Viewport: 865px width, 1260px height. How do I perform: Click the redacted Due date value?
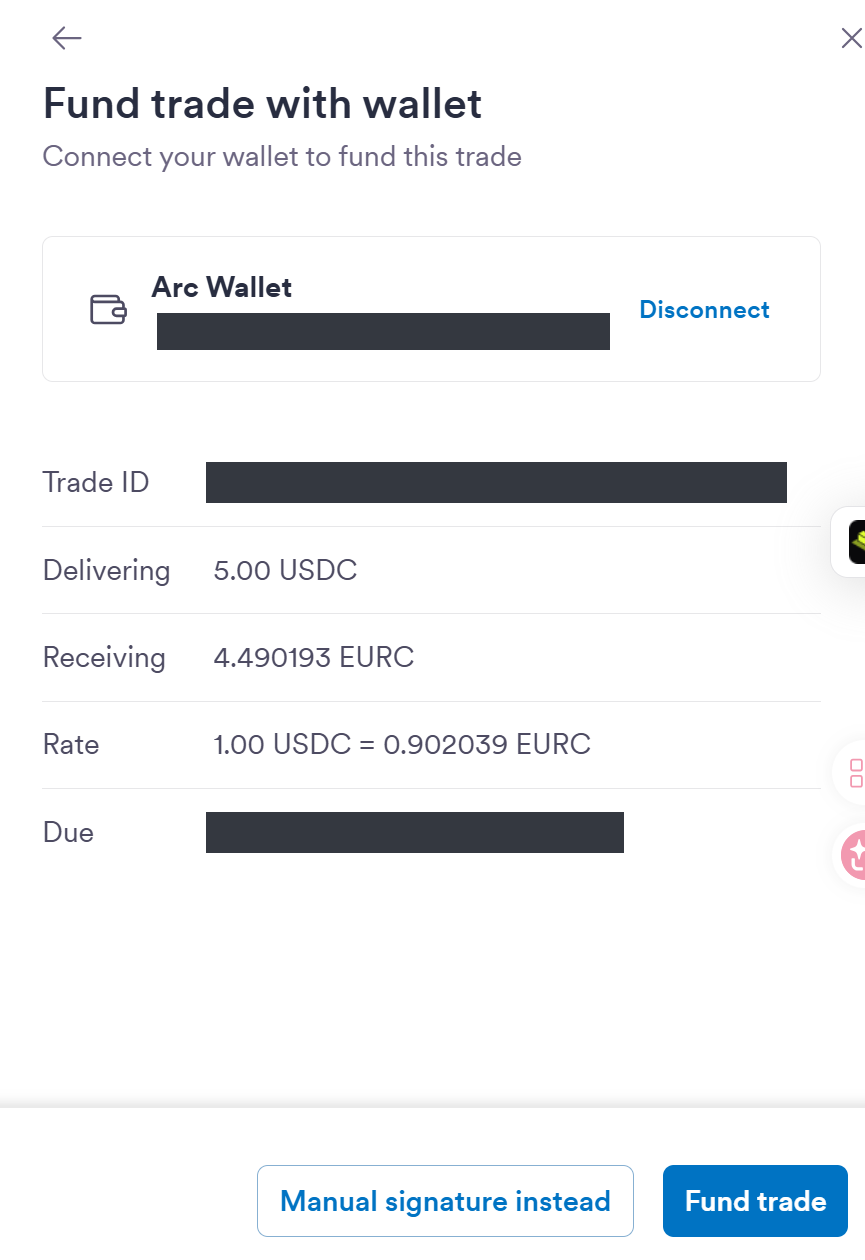point(415,832)
